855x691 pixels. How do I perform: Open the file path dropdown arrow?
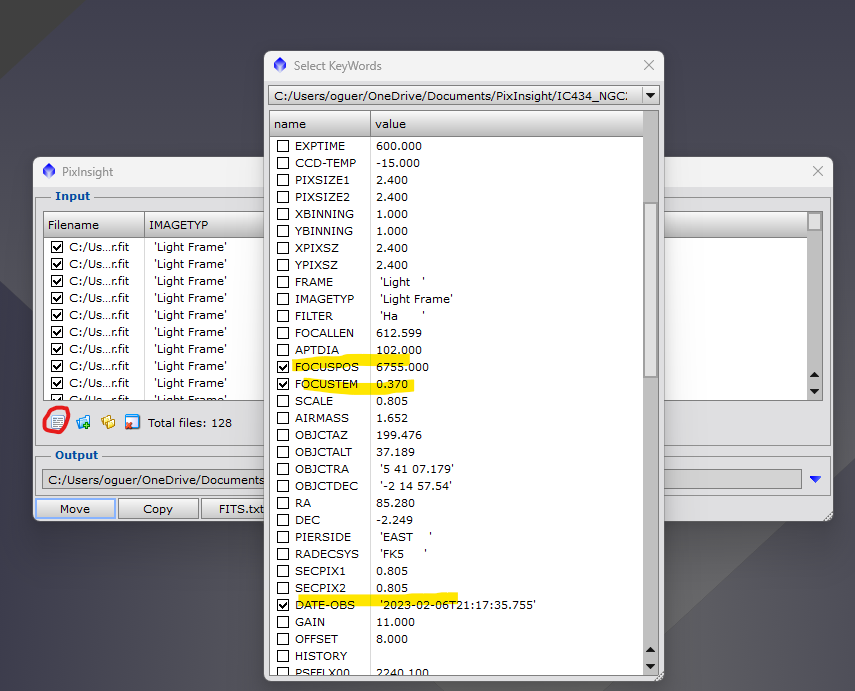coord(651,95)
